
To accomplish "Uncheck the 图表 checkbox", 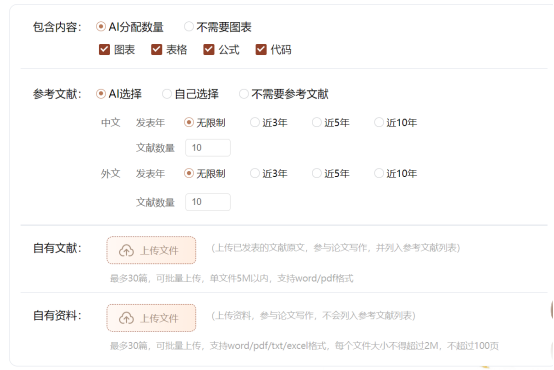I will pos(104,49).
